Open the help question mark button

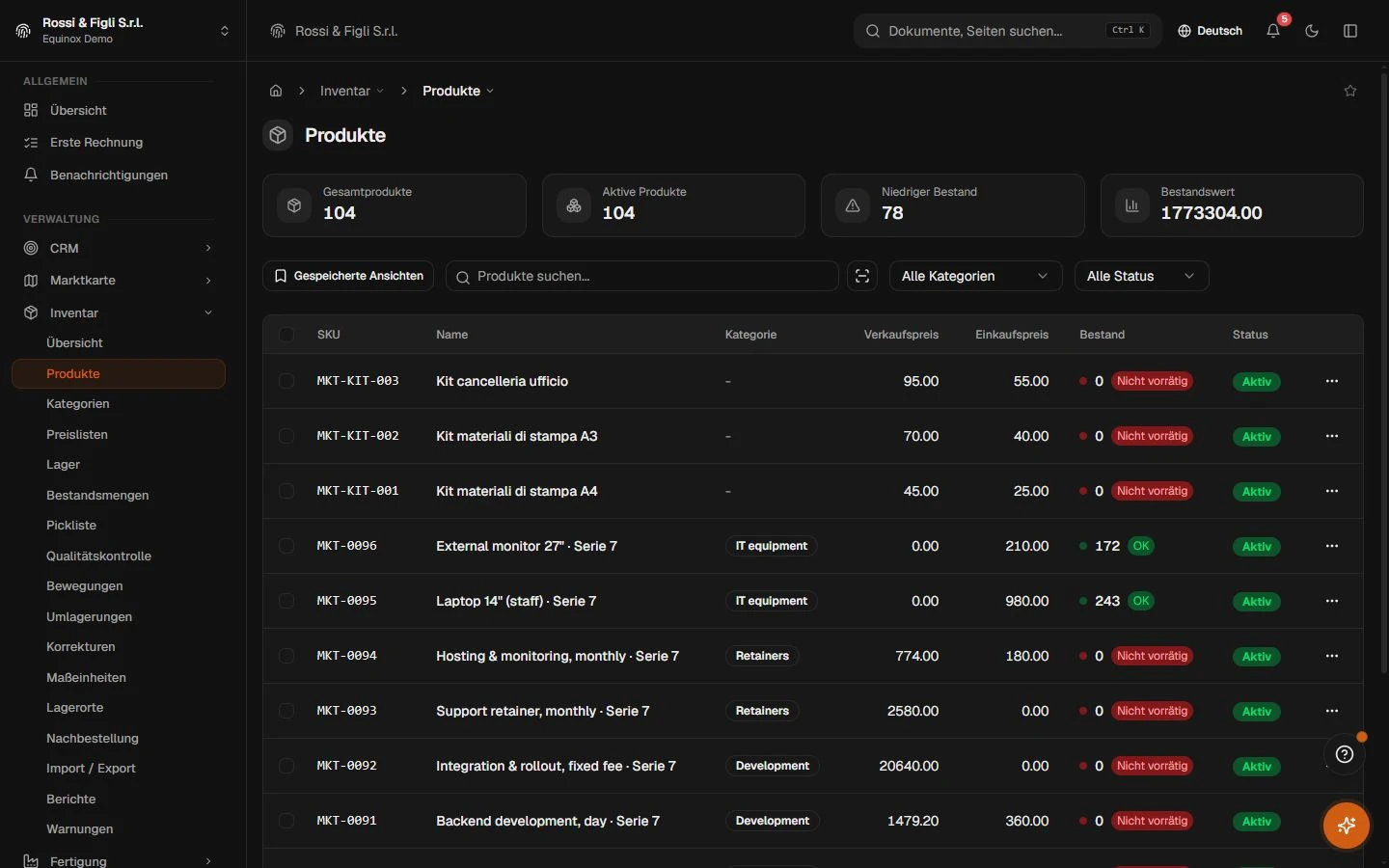(x=1345, y=754)
